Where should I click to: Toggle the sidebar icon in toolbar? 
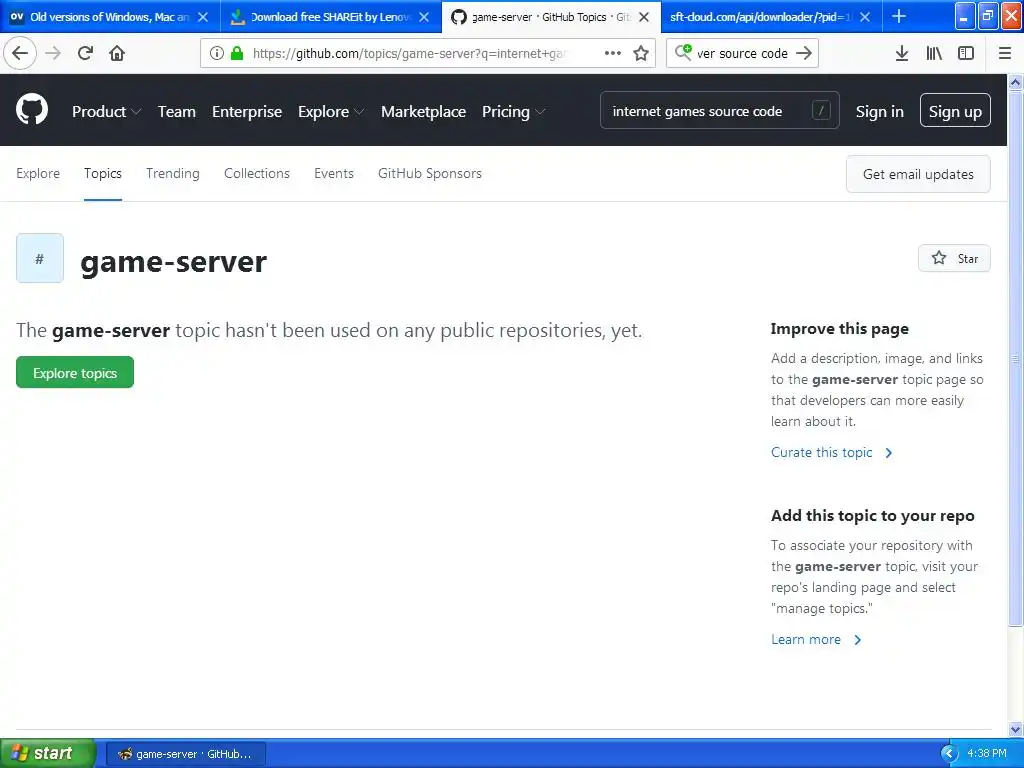coord(966,53)
